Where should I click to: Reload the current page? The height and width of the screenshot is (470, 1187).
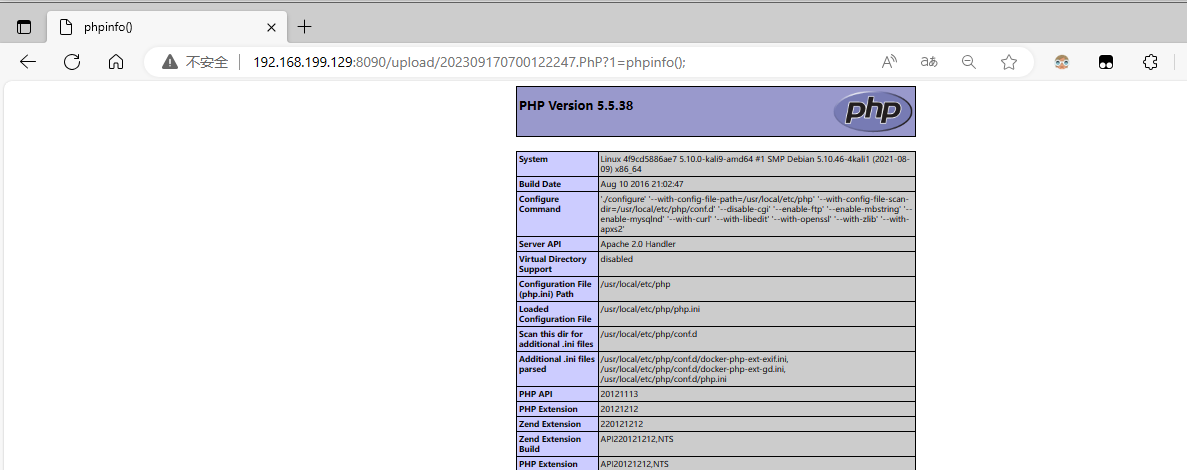[72, 62]
